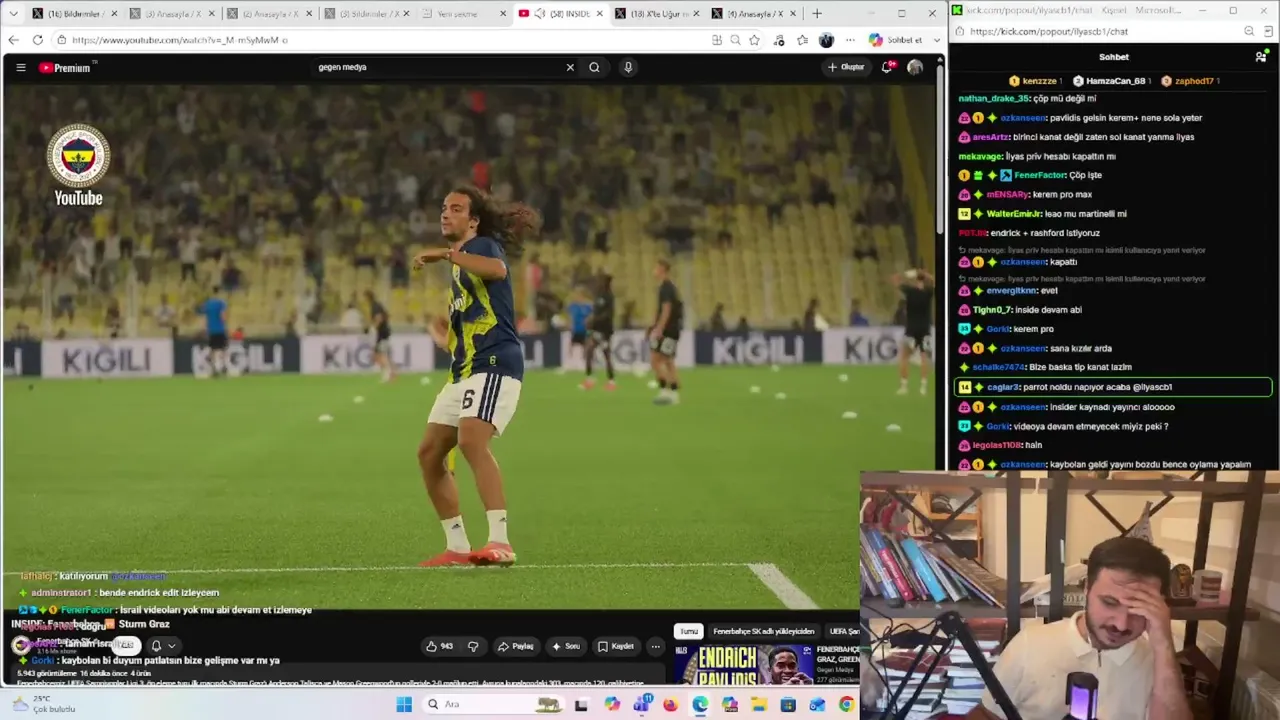Mute the '(58) INSIDE' tab audio icon
Image resolution: width=1280 pixels, height=720 pixels.
click(x=539, y=14)
